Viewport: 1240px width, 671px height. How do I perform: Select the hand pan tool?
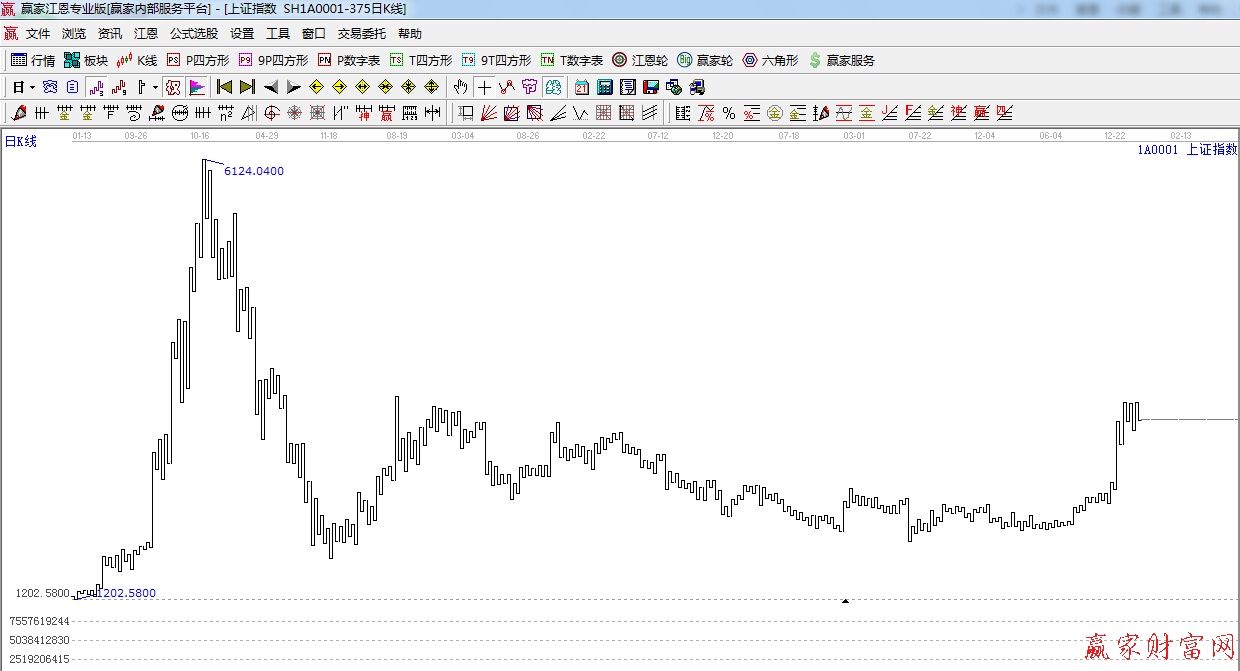pyautogui.click(x=460, y=87)
